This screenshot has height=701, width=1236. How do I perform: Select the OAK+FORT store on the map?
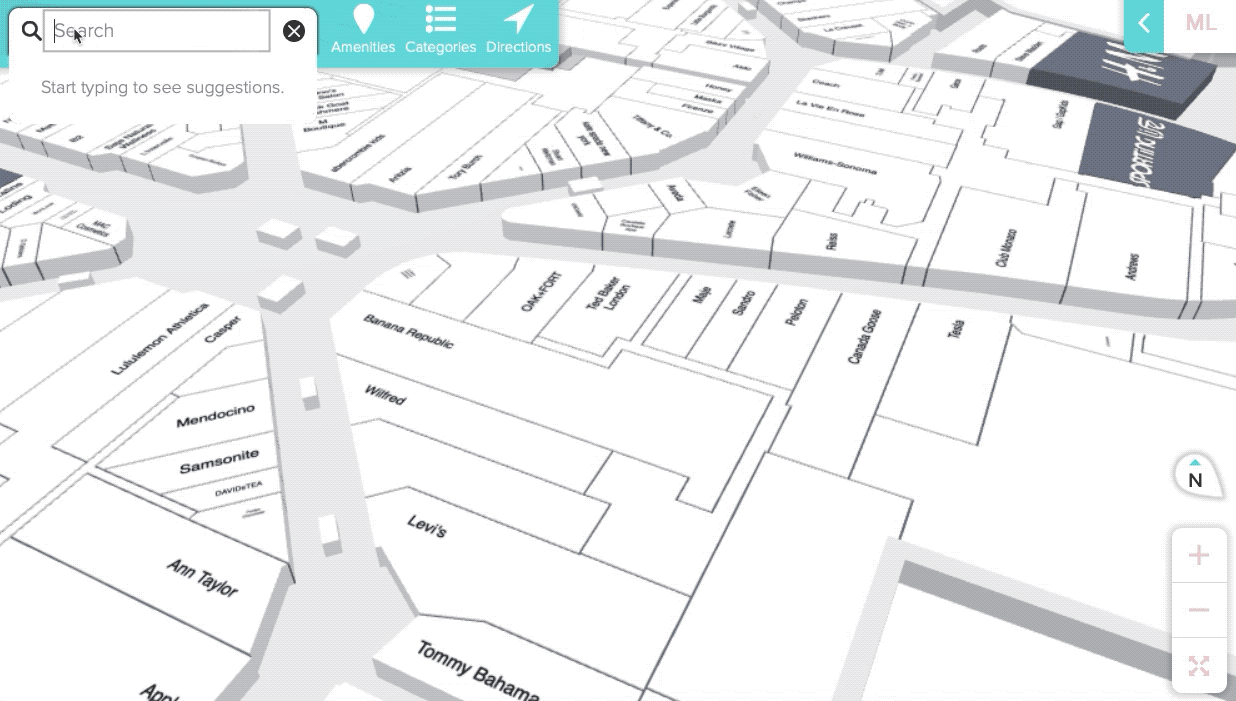coord(543,292)
